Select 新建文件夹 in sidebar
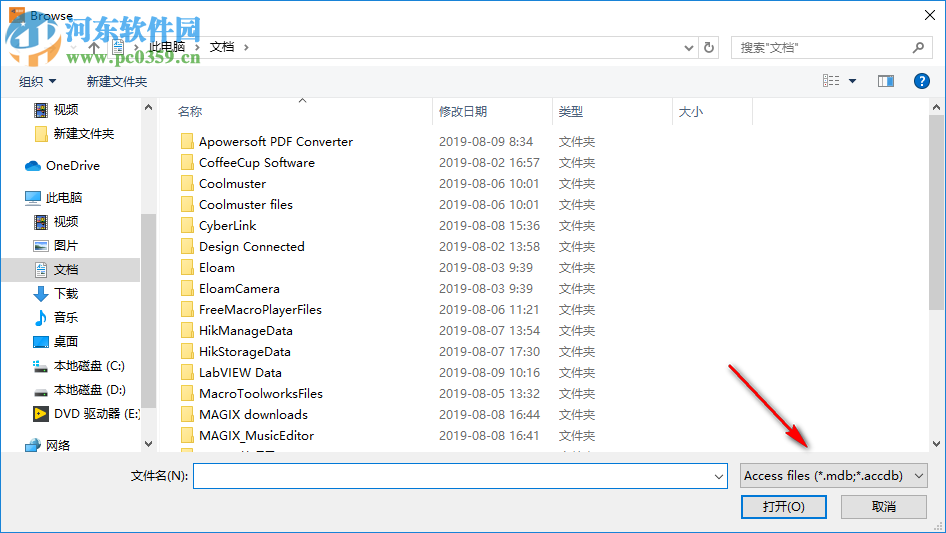 tap(83, 134)
